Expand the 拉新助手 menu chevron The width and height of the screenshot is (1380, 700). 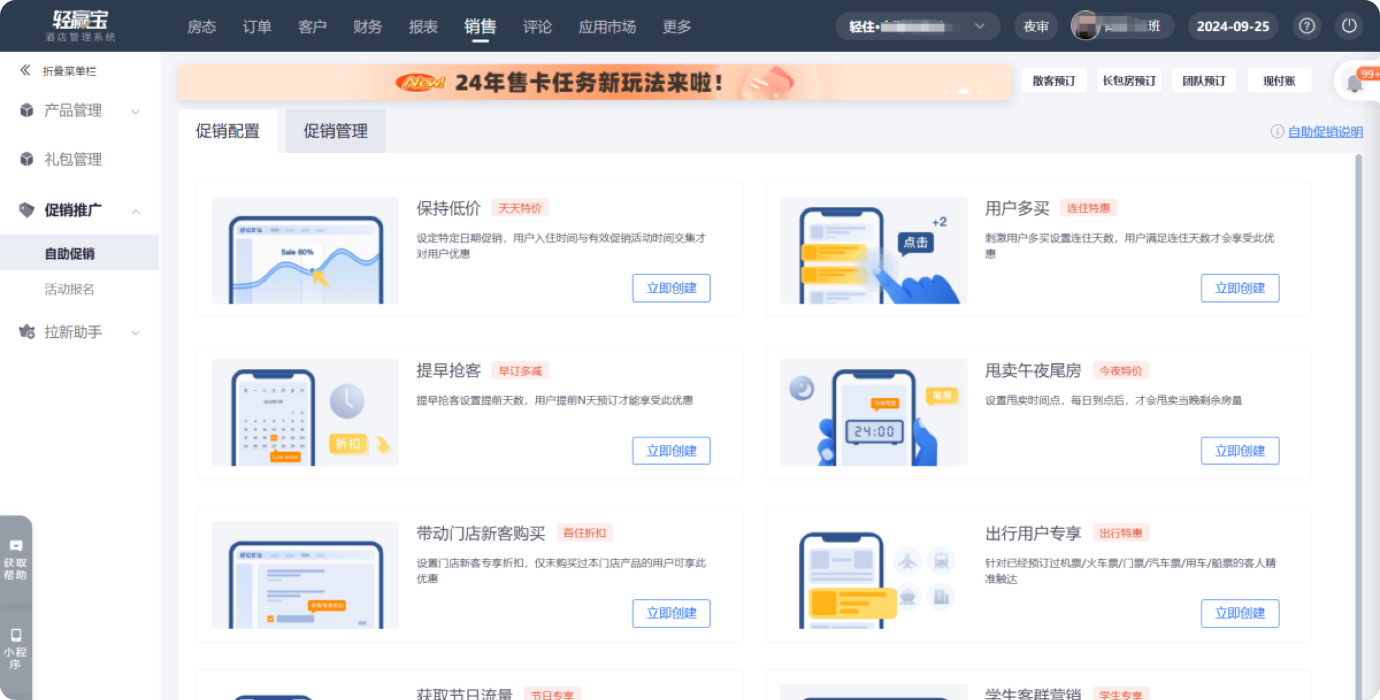pyautogui.click(x=135, y=332)
